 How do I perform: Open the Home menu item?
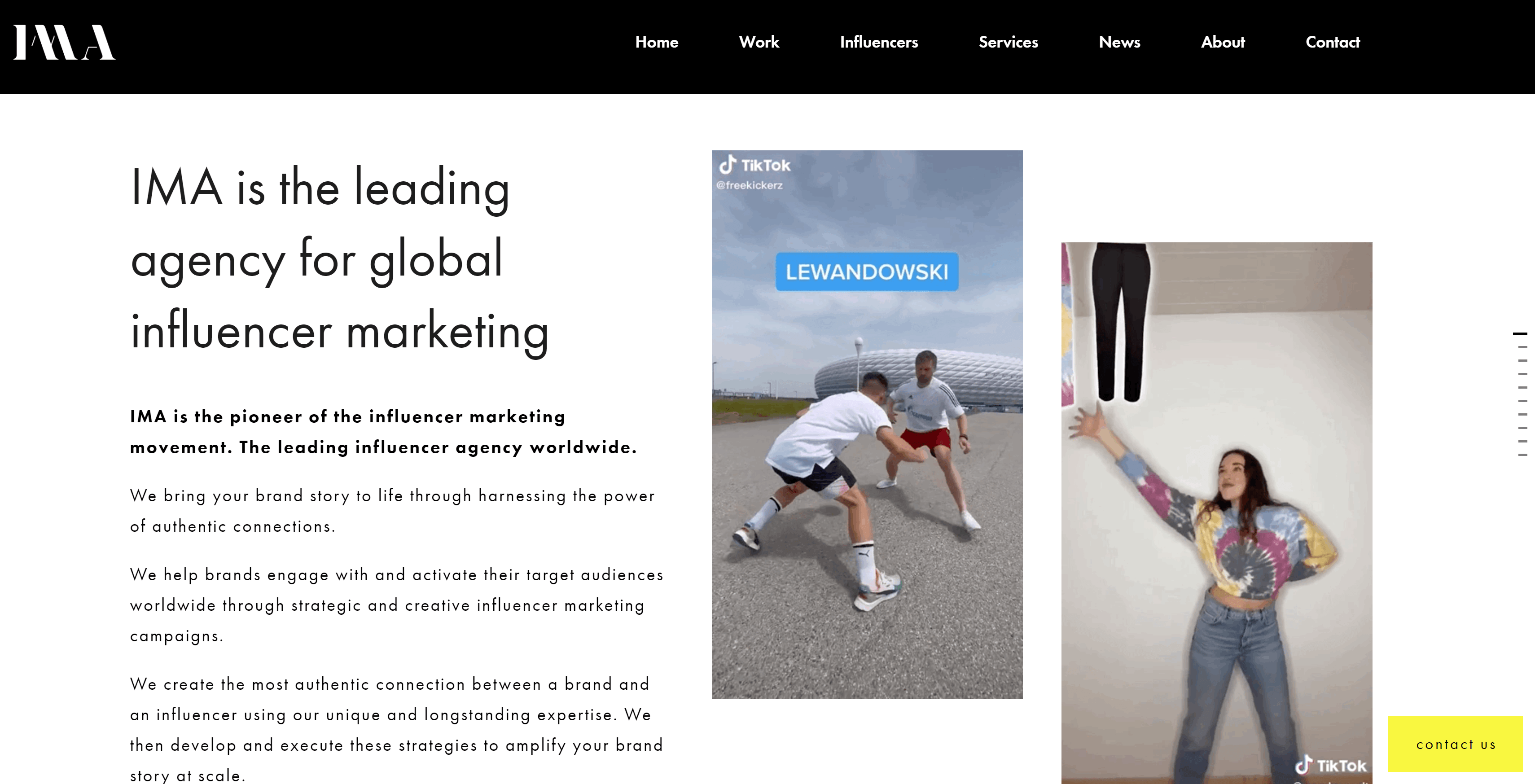(x=657, y=42)
